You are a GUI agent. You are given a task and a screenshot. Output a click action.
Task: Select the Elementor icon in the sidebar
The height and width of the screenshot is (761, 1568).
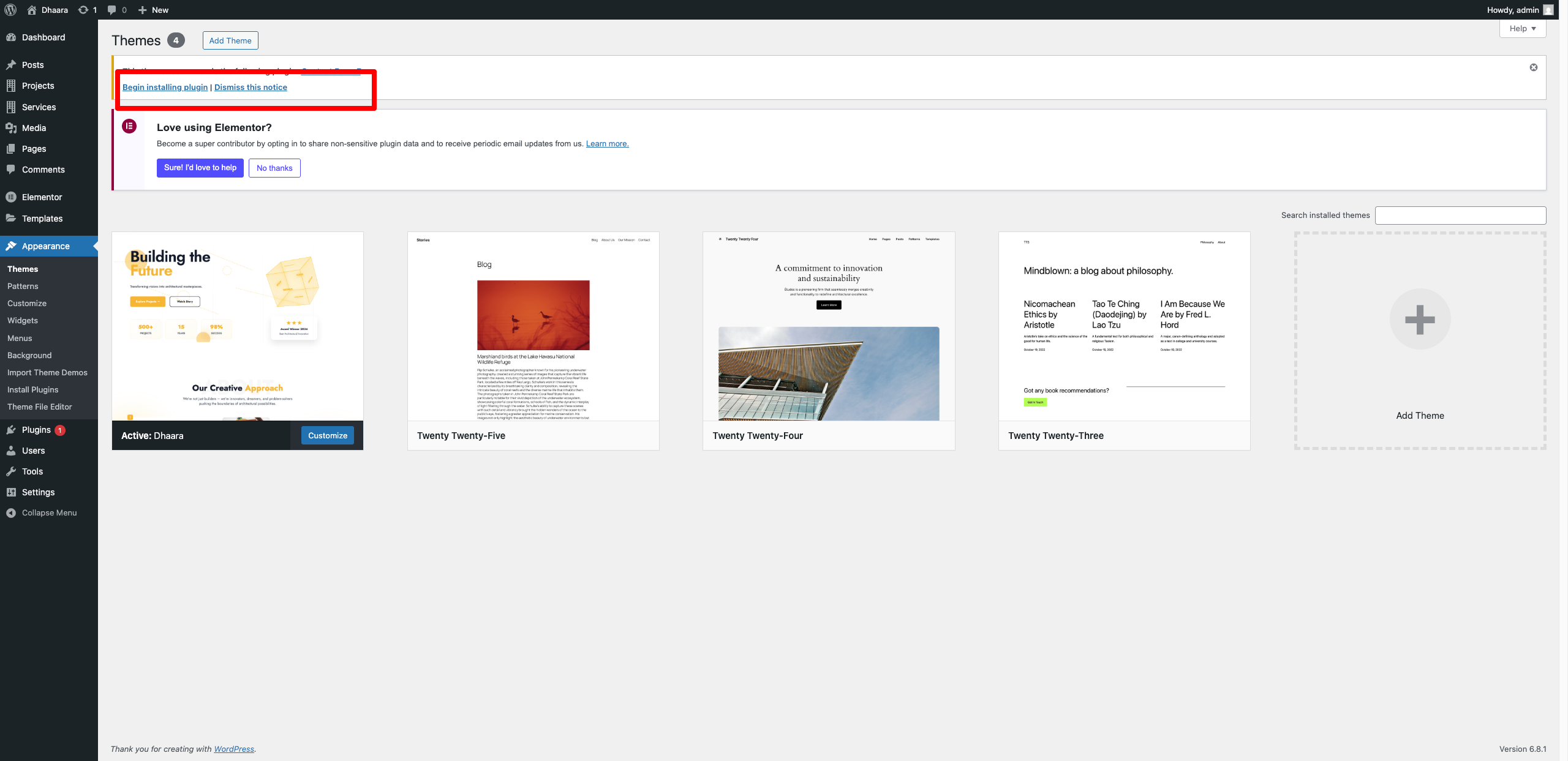click(11, 197)
